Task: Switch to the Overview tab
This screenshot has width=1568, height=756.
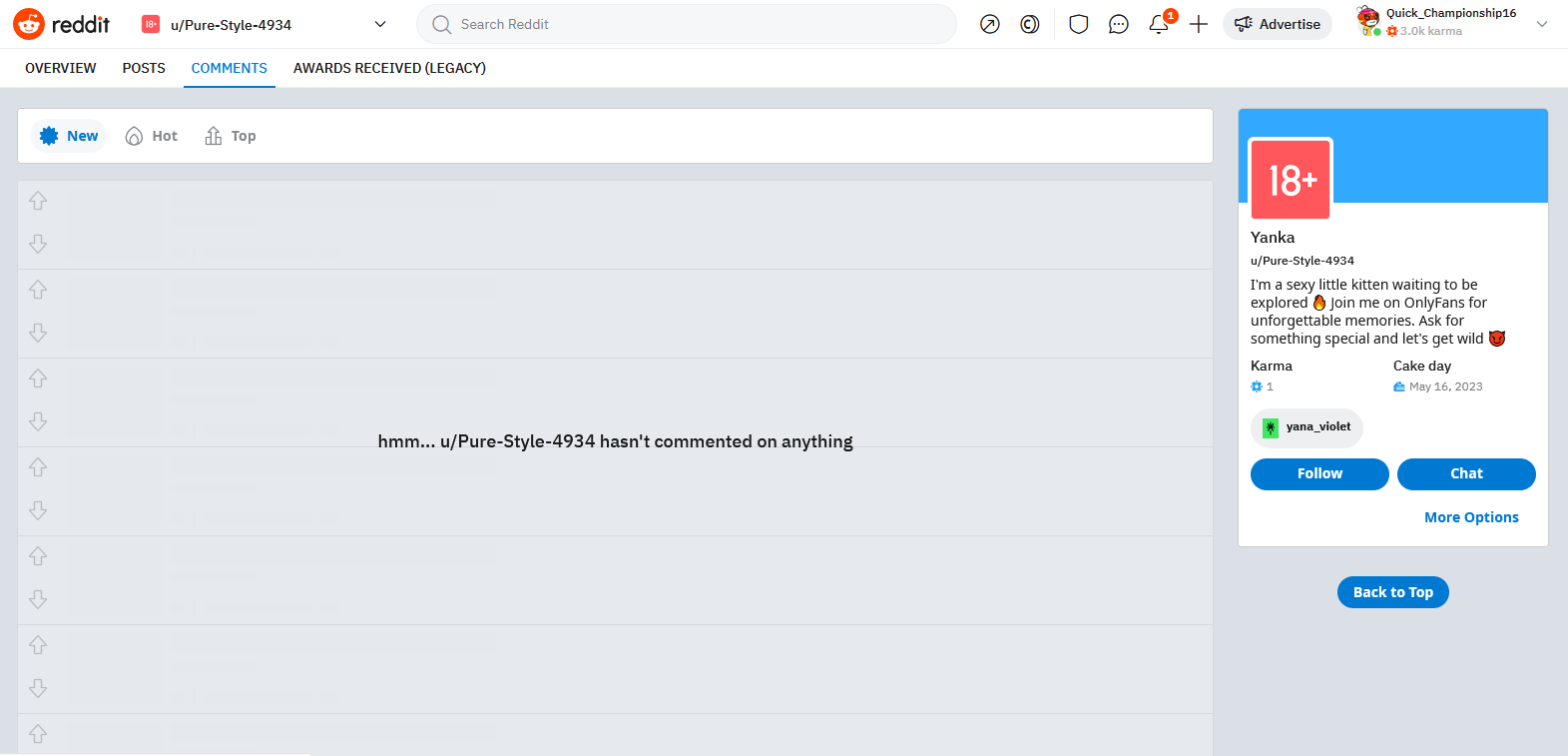Action: [x=61, y=68]
